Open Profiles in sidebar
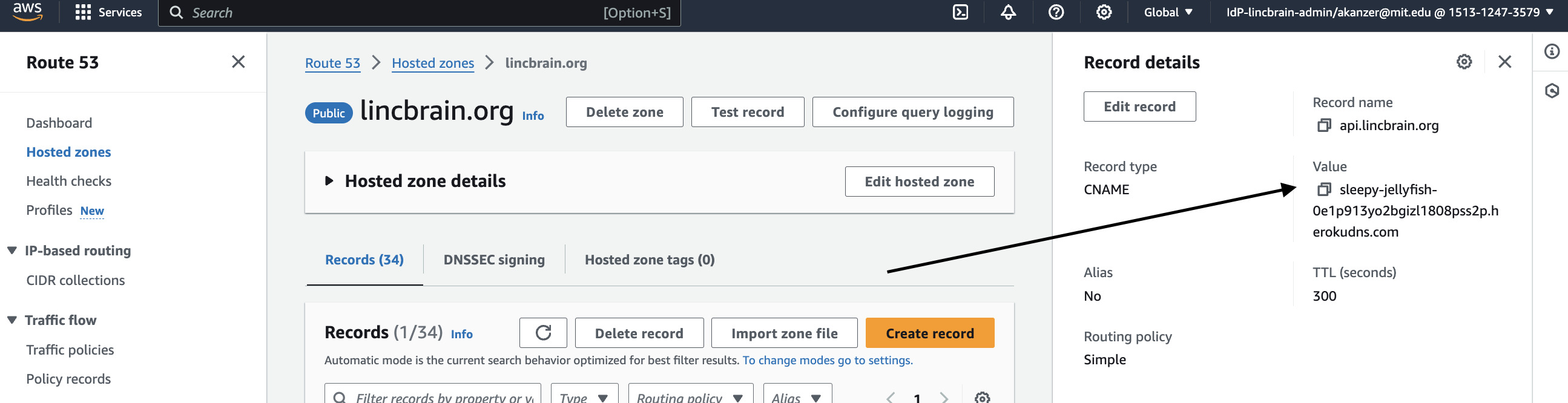Viewport: 1568px width, 403px height. pos(49,210)
